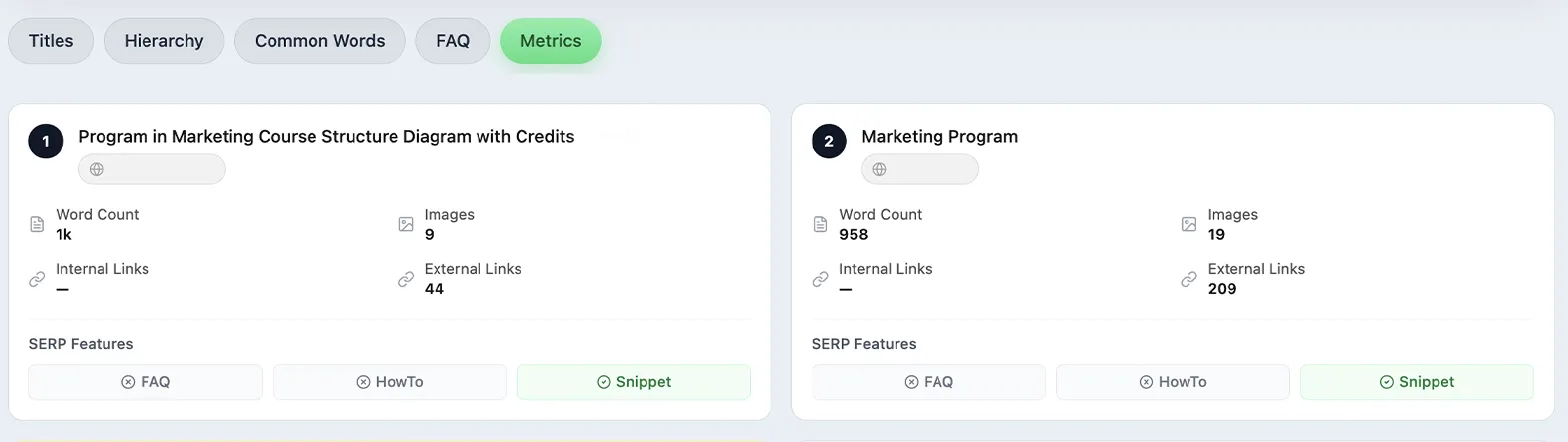Image resolution: width=1568 pixels, height=442 pixels.
Task: Click the Images icon in result 2
Action: point(1189,224)
